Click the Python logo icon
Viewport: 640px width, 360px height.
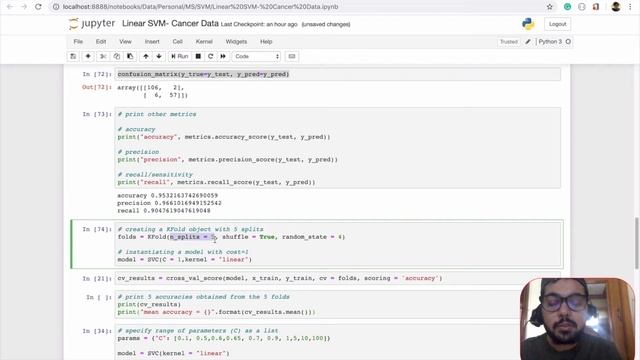(x=528, y=24)
